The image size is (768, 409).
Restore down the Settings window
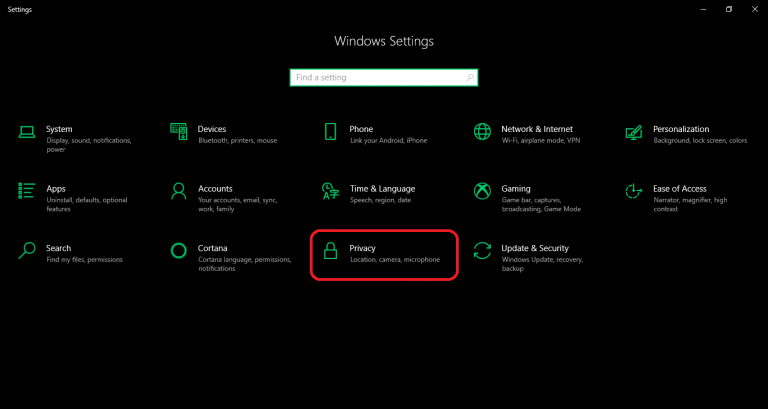click(729, 9)
